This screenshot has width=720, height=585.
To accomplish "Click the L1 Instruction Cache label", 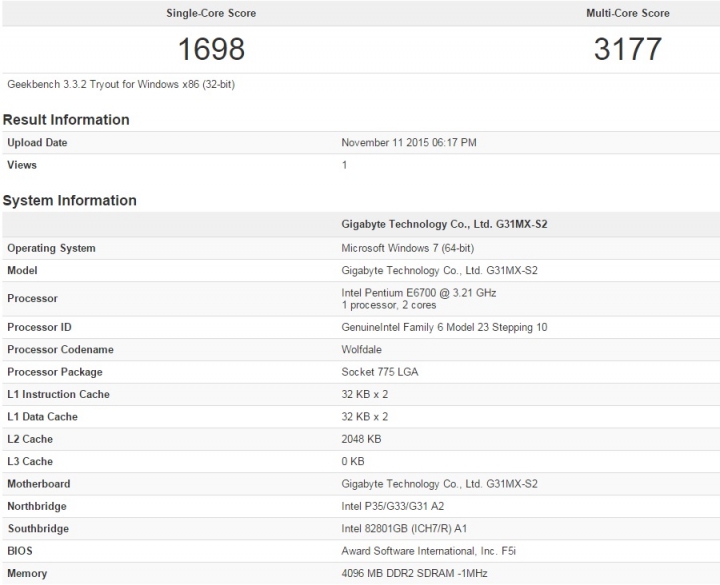I will [x=58, y=394].
